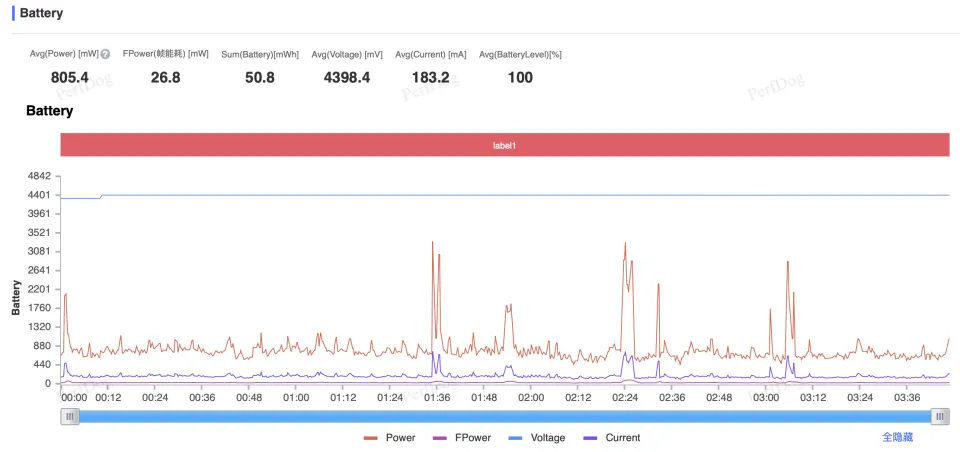The image size is (960, 452).
Task: Click the 全隐藏 hide-all link
Action: coord(897,437)
